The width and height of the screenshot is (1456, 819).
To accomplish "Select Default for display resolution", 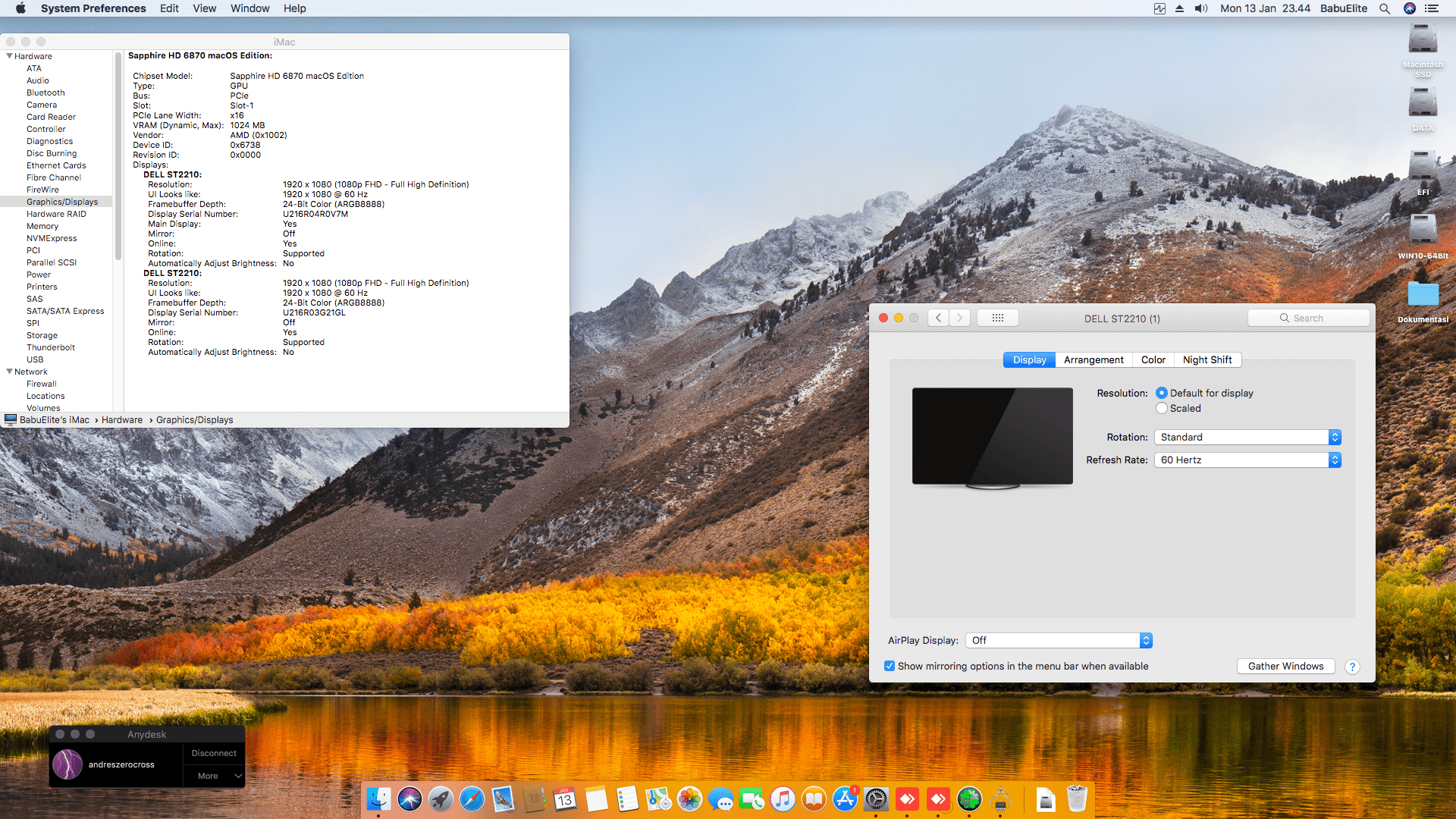I will 1162,393.
